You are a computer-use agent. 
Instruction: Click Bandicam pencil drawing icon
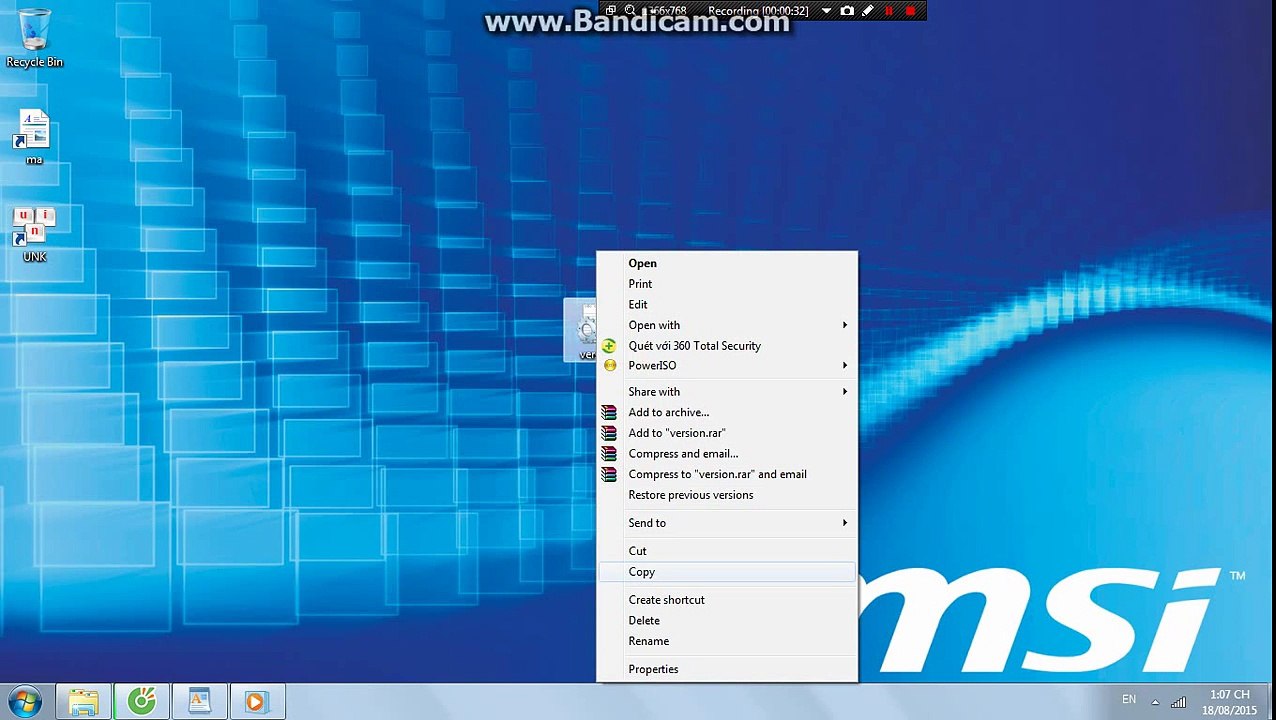[868, 11]
